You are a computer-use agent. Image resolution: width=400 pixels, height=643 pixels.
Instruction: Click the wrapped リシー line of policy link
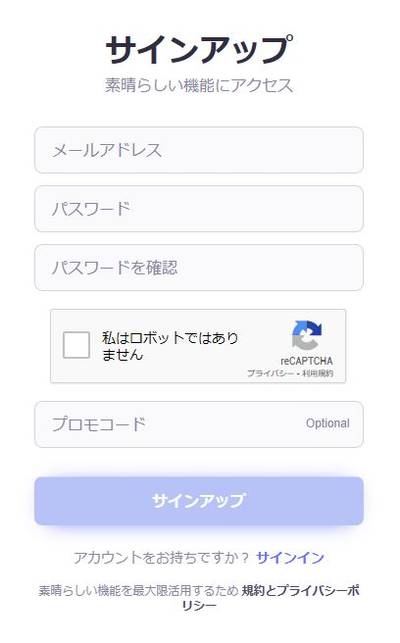point(199,606)
